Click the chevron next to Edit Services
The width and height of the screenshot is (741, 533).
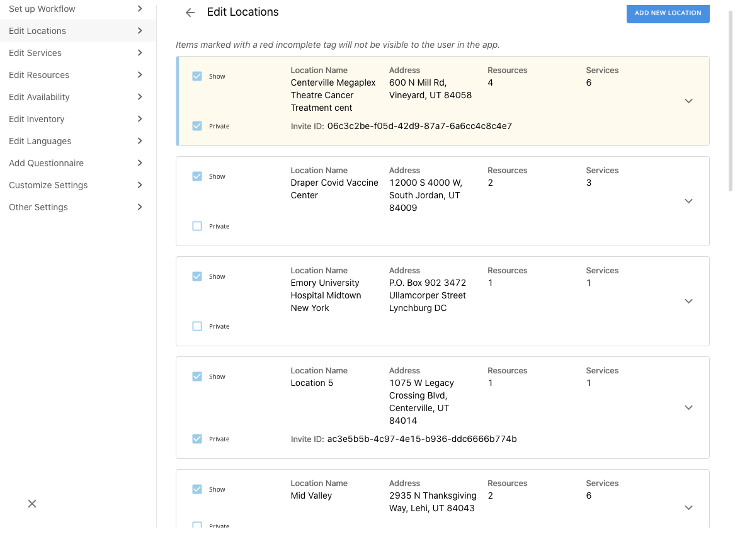click(140, 52)
